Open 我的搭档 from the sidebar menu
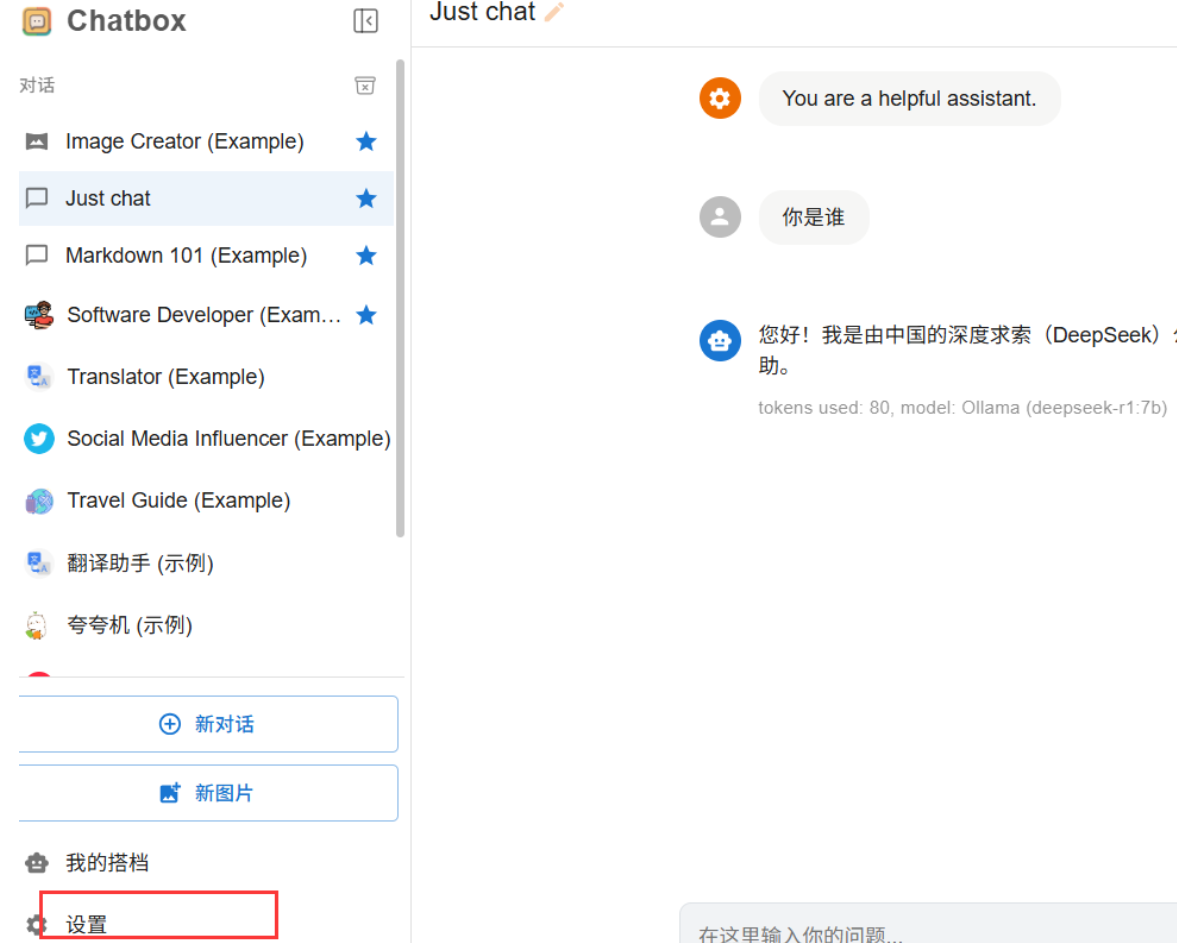 [x=107, y=862]
